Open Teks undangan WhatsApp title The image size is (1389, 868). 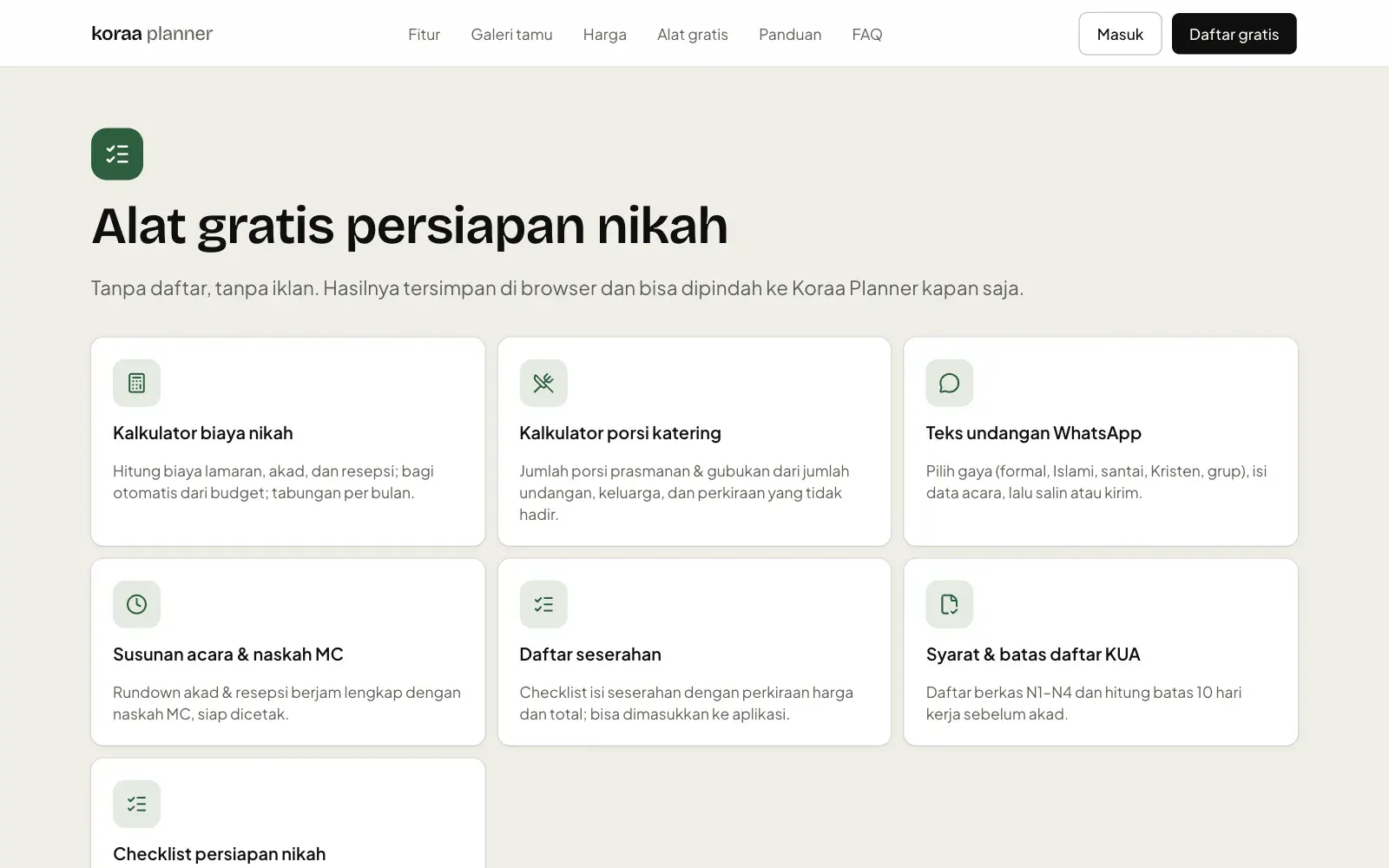click(x=1033, y=433)
